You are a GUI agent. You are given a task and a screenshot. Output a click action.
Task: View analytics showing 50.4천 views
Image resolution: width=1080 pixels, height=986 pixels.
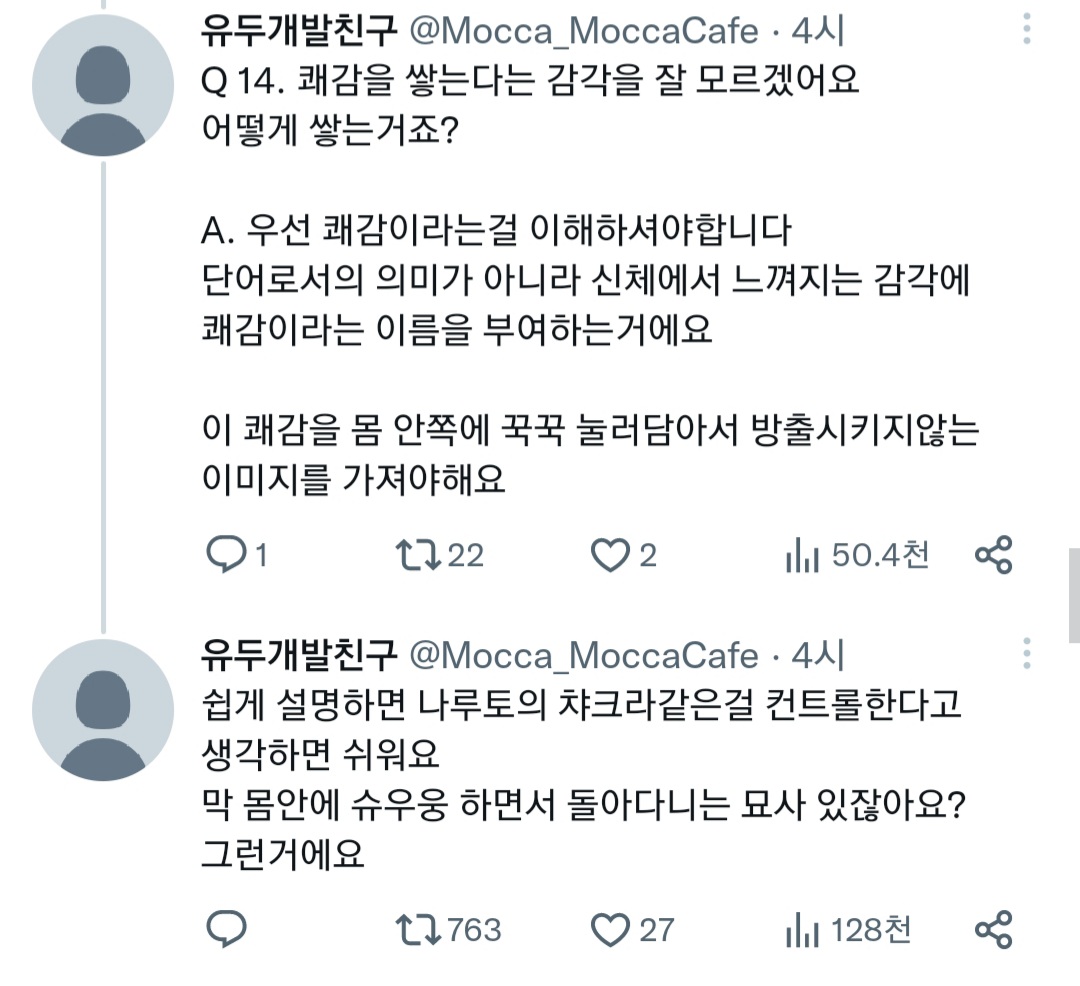[802, 555]
